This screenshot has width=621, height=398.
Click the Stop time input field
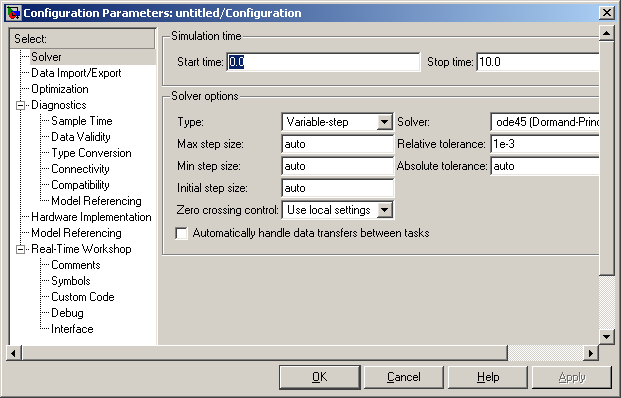point(538,62)
